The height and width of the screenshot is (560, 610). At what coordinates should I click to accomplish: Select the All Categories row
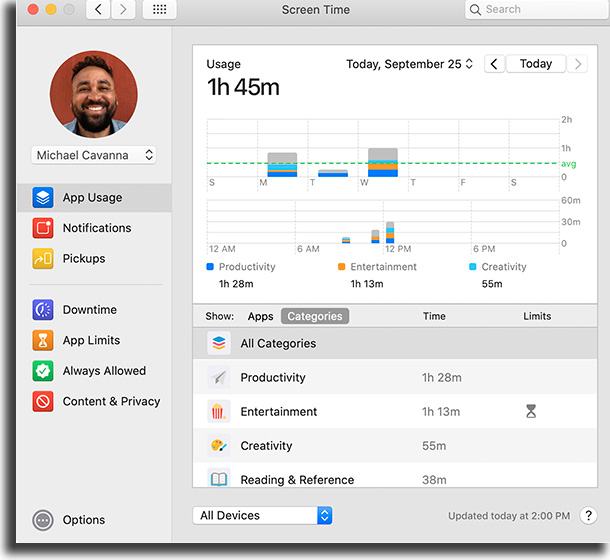[x=395, y=343]
